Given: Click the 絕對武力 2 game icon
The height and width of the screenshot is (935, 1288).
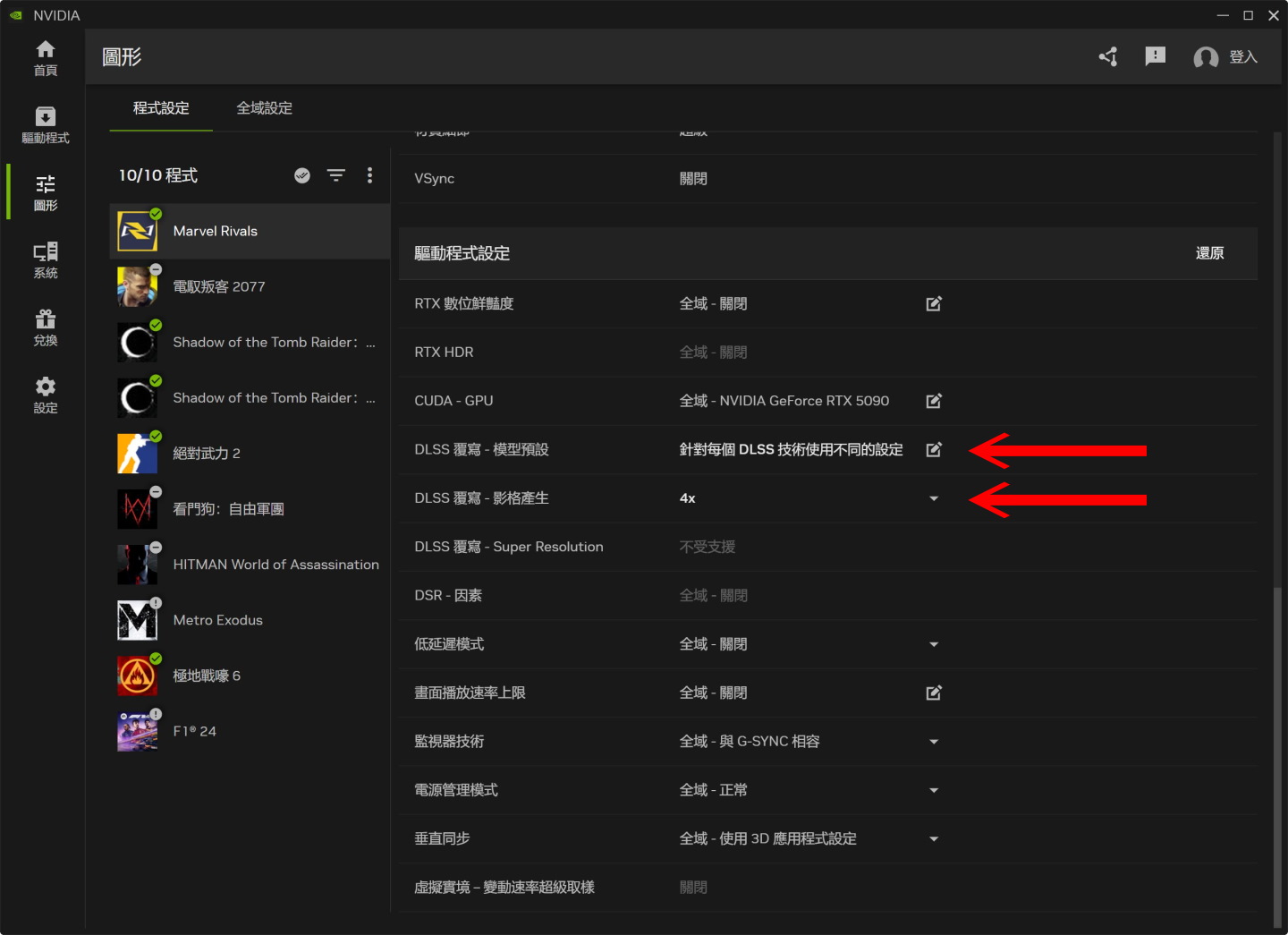Looking at the screenshot, I should pos(138,453).
